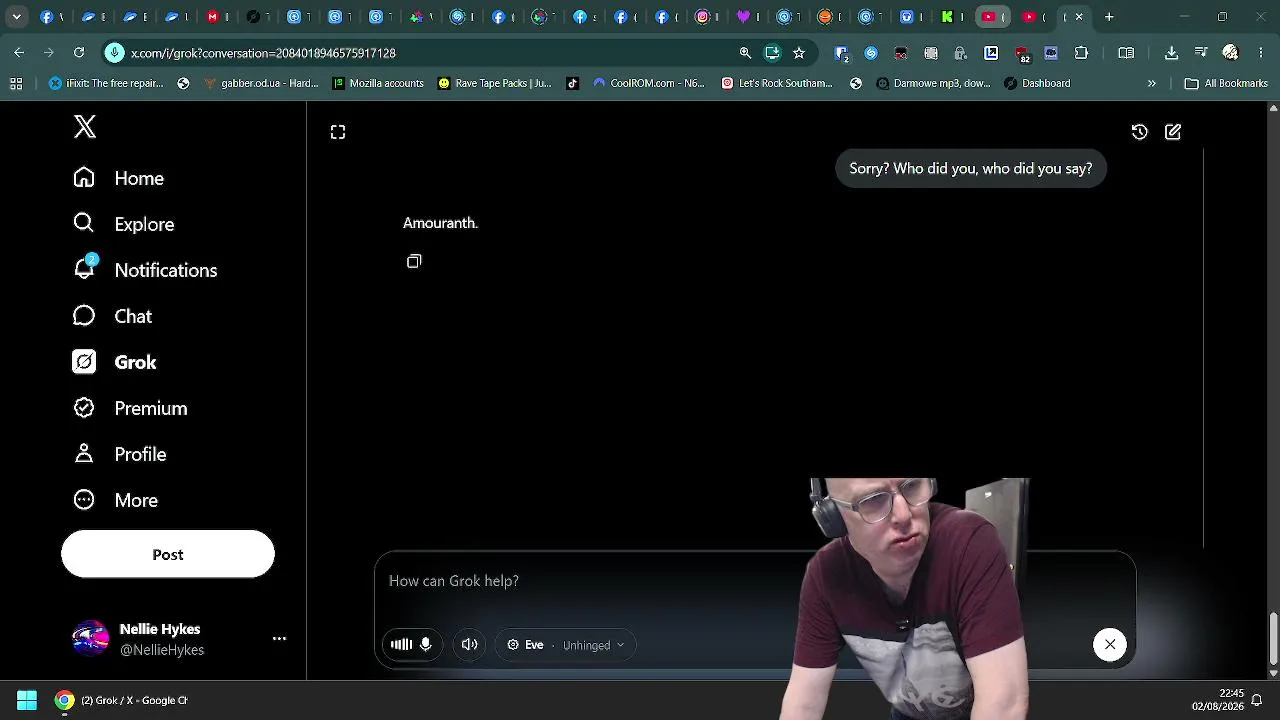Click the Post button
Image resolution: width=1280 pixels, height=720 pixels.
pos(168,554)
